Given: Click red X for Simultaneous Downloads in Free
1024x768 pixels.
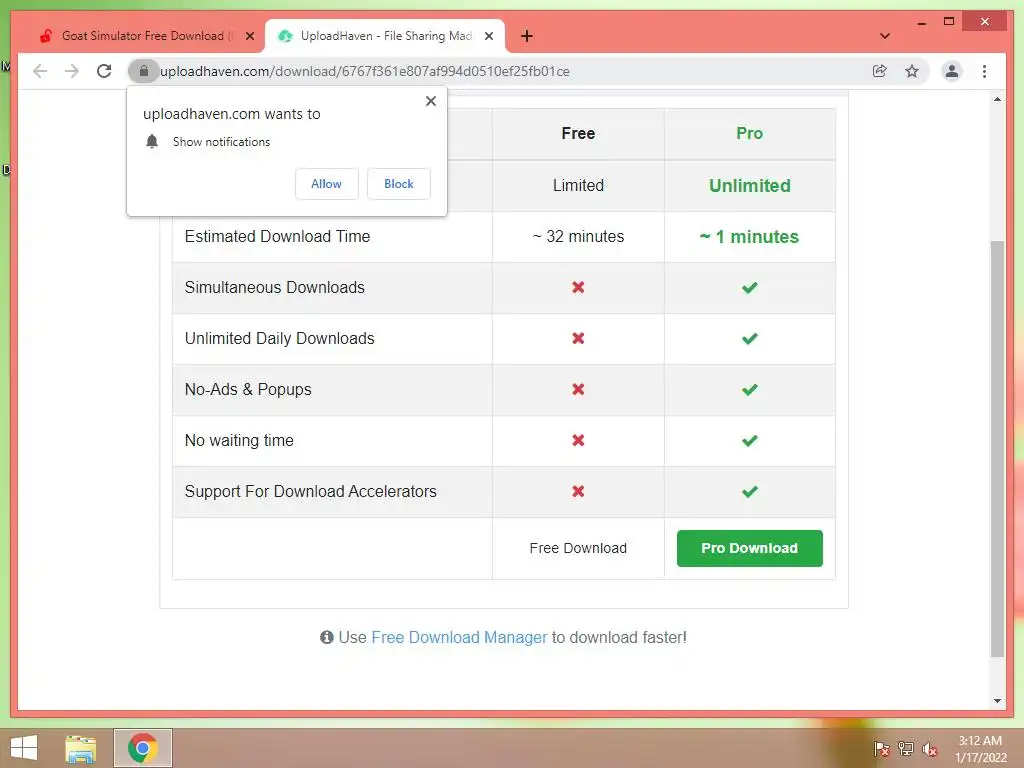Looking at the screenshot, I should pos(578,287).
